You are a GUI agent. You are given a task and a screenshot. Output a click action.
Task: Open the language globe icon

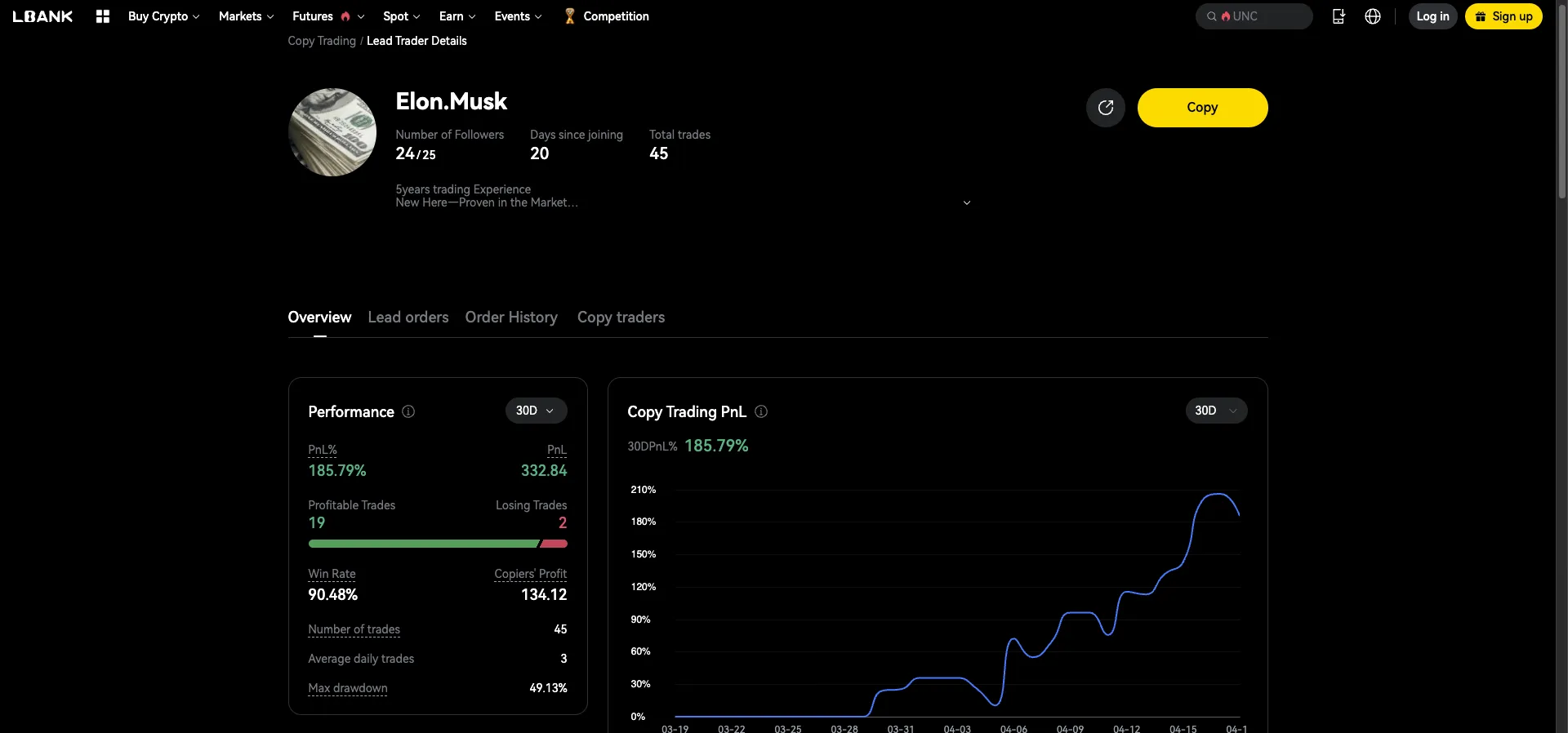click(x=1372, y=16)
